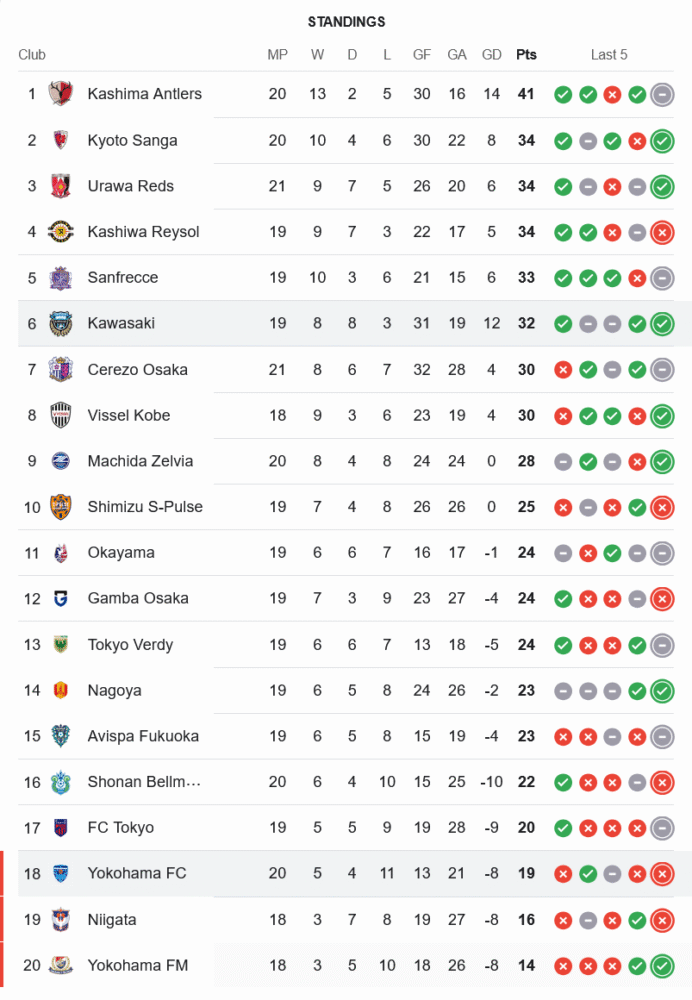692x1000 pixels.
Task: Click the Kashima Antlers club crest
Action: point(61,94)
